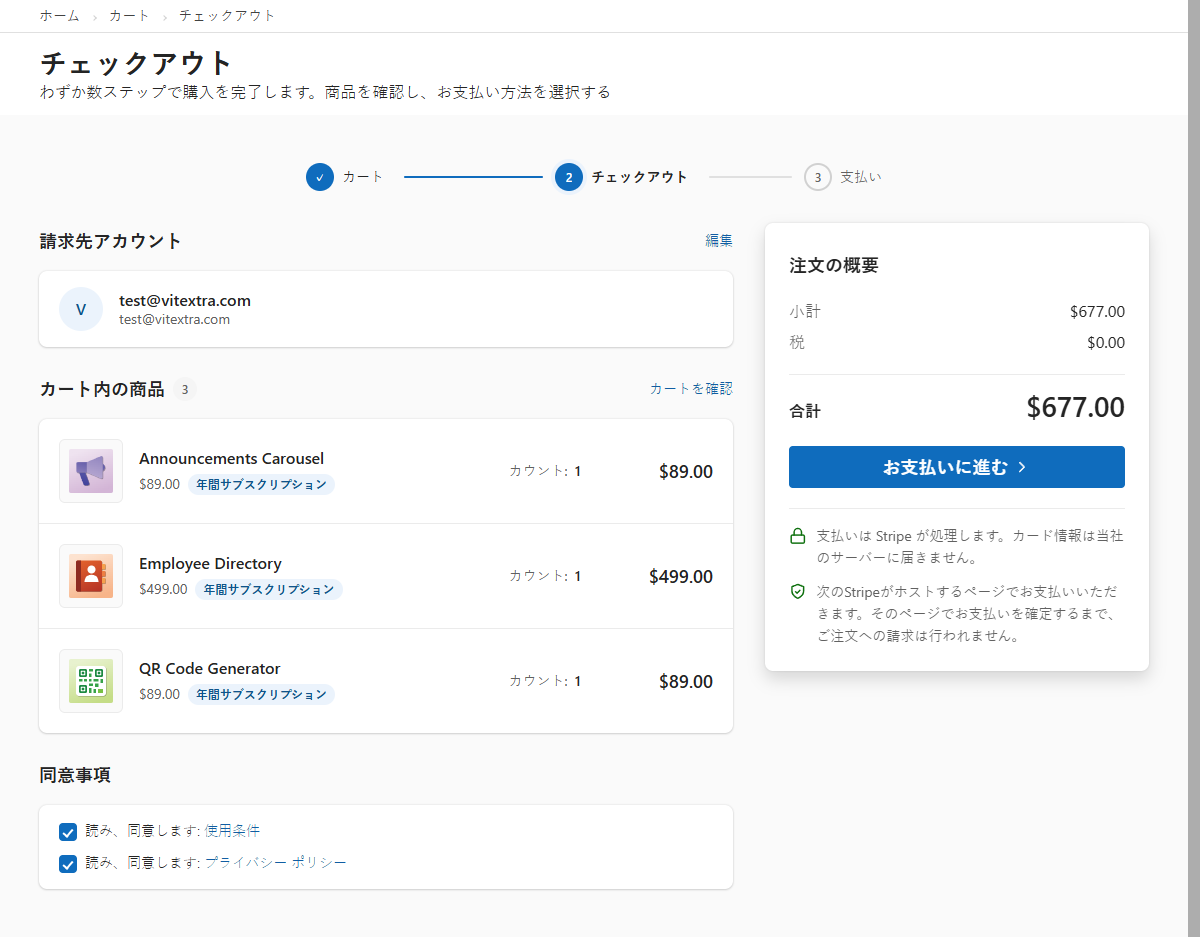
Task: Open the ホーム breadcrumb link
Action: 60,16
